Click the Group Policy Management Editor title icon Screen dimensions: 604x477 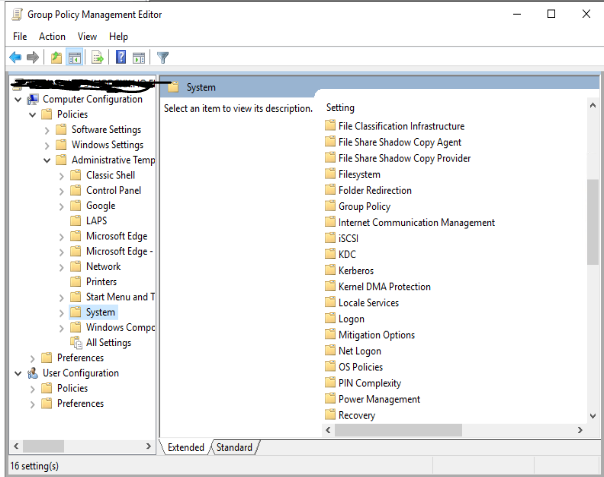tap(17, 14)
